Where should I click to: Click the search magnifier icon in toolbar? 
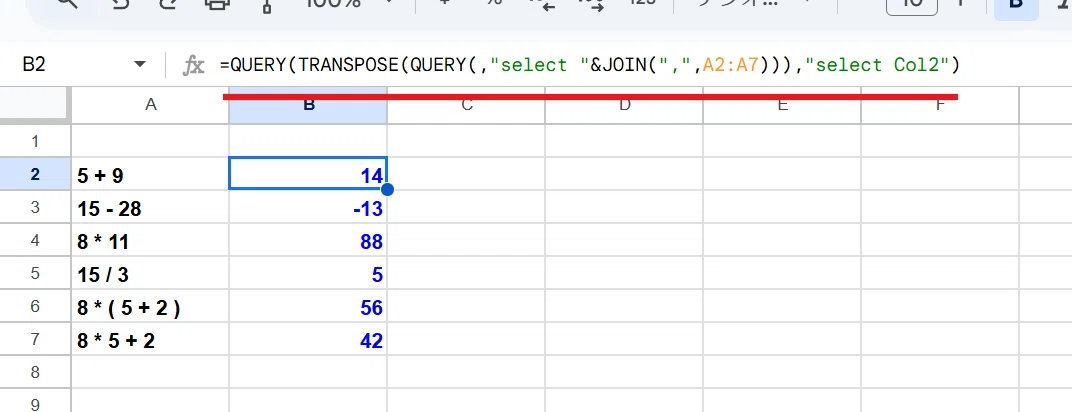pyautogui.click(x=66, y=4)
